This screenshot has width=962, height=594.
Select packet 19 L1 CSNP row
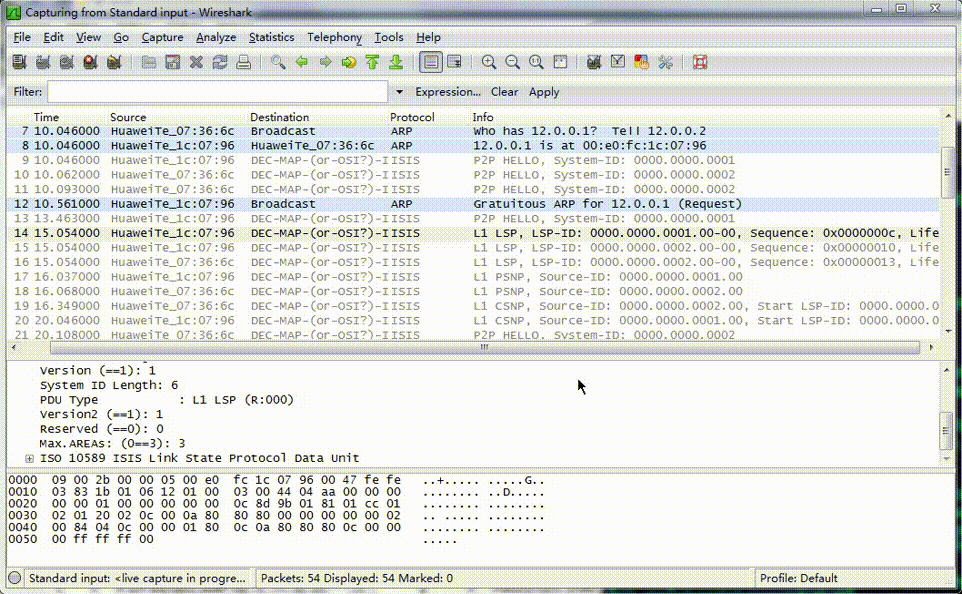[473, 306]
